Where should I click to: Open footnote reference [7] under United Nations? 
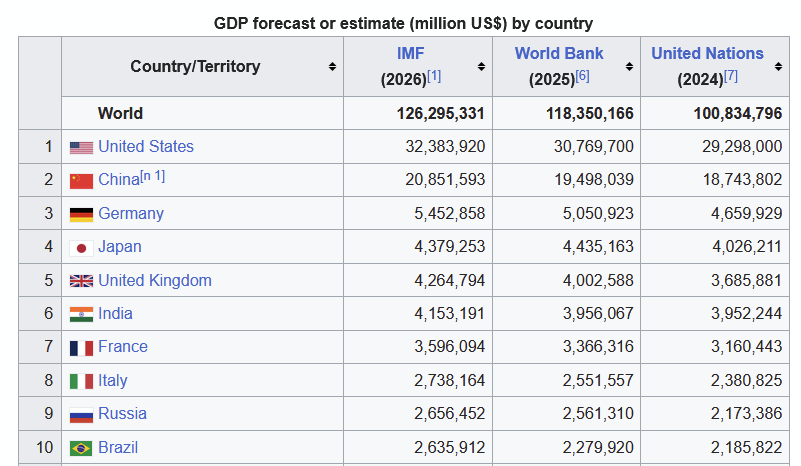[x=731, y=76]
